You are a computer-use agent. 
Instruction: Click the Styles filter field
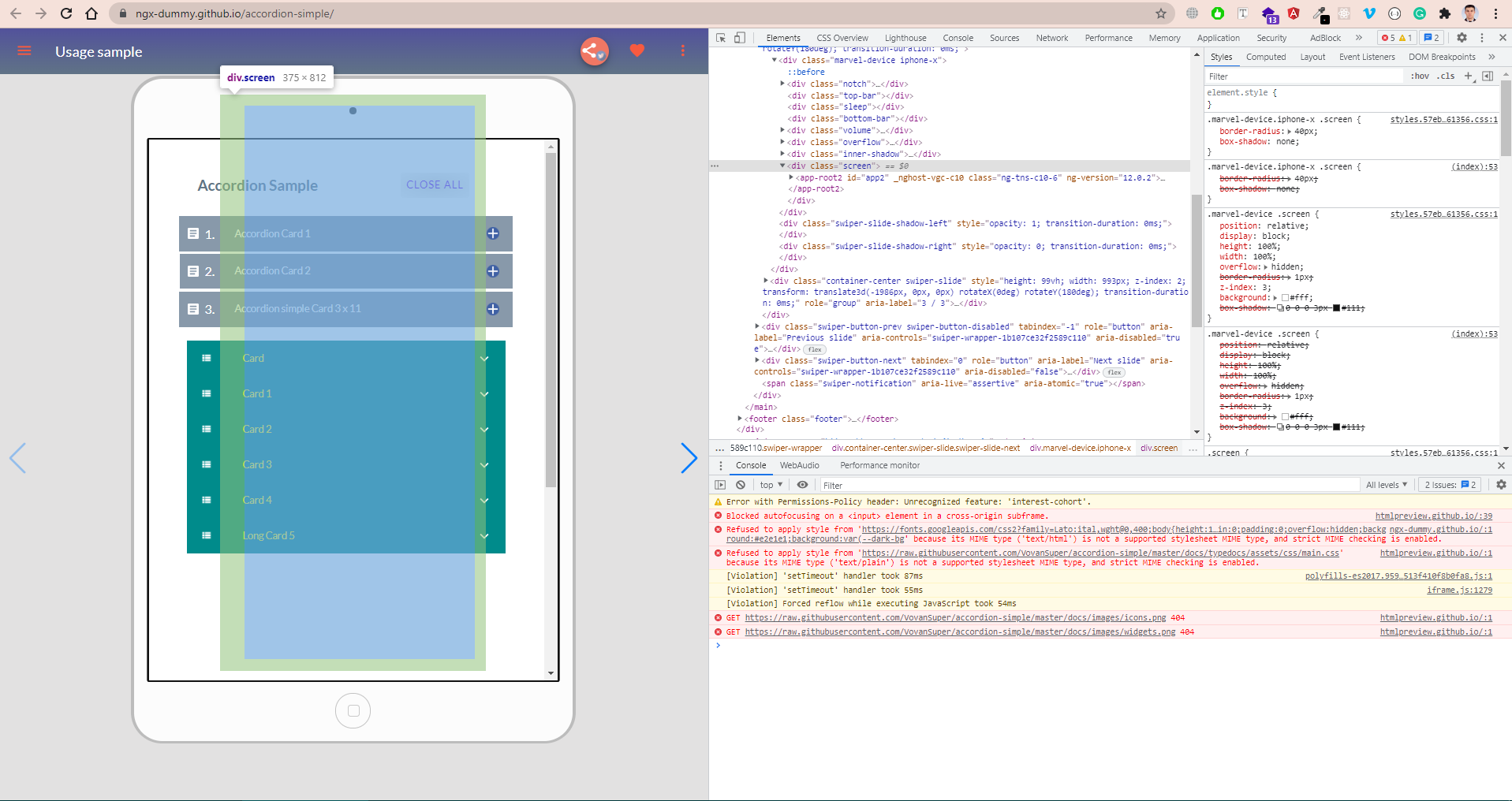pyautogui.click(x=1305, y=76)
